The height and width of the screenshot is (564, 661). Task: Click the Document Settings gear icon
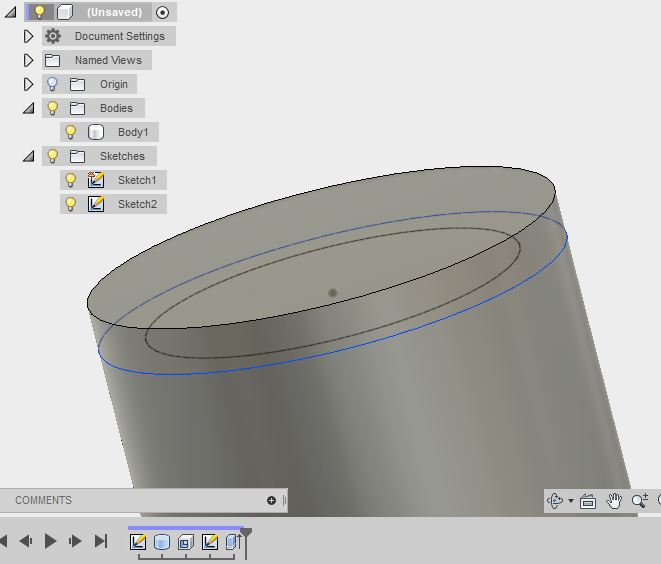[53, 36]
